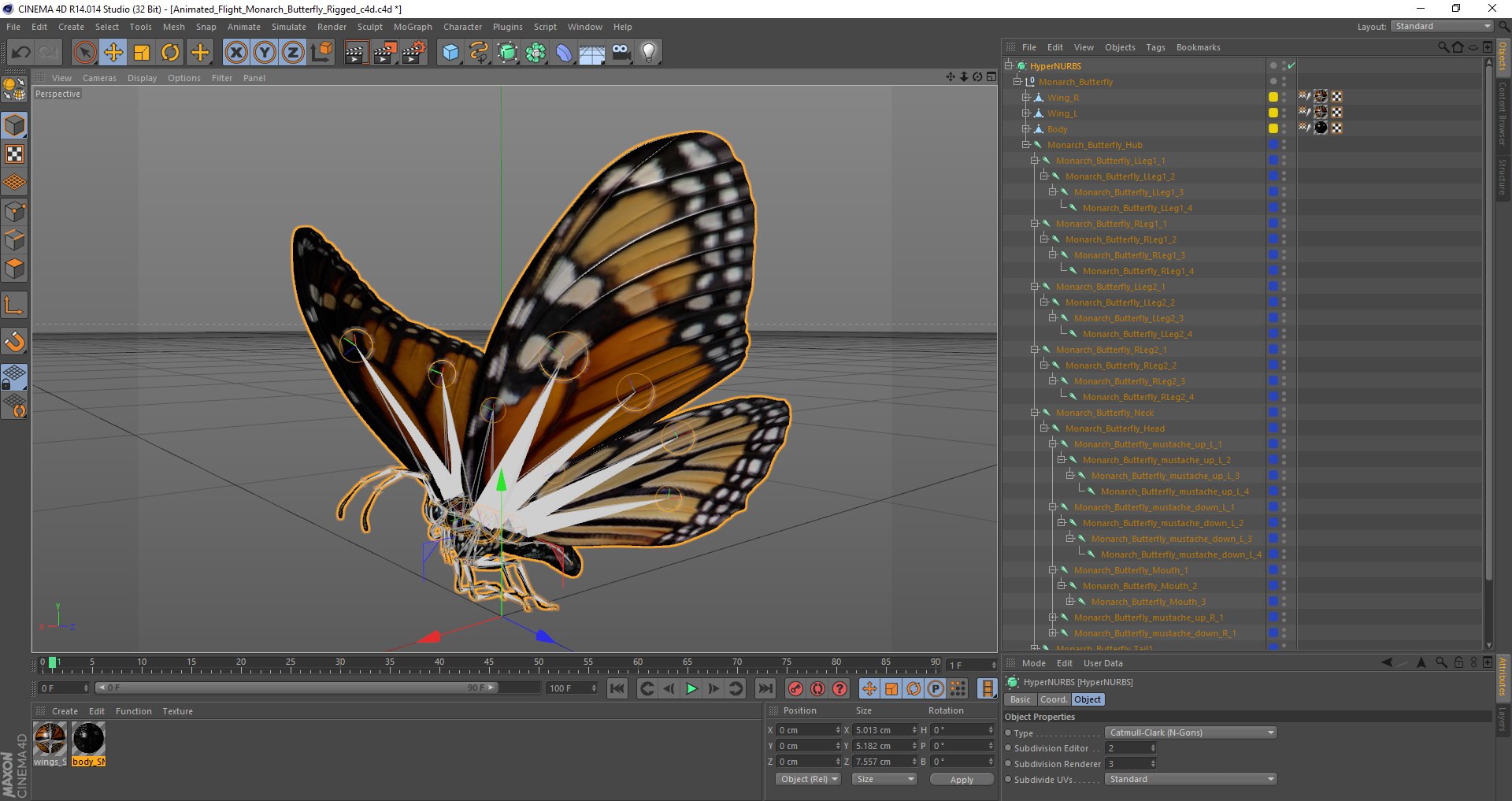Click Subdivide UVs parameter dot
Viewport: 1512px width, 801px height.
pos(1009,779)
